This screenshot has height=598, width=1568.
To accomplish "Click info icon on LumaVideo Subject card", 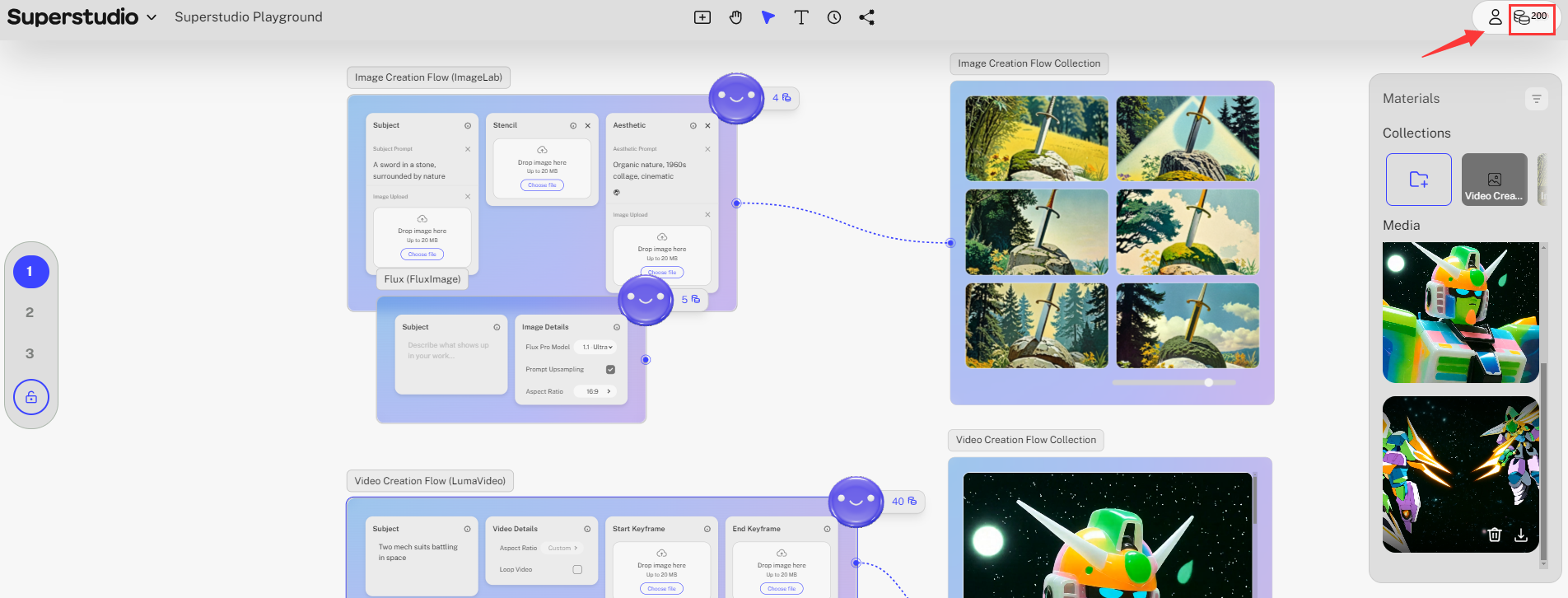I will pos(467,530).
